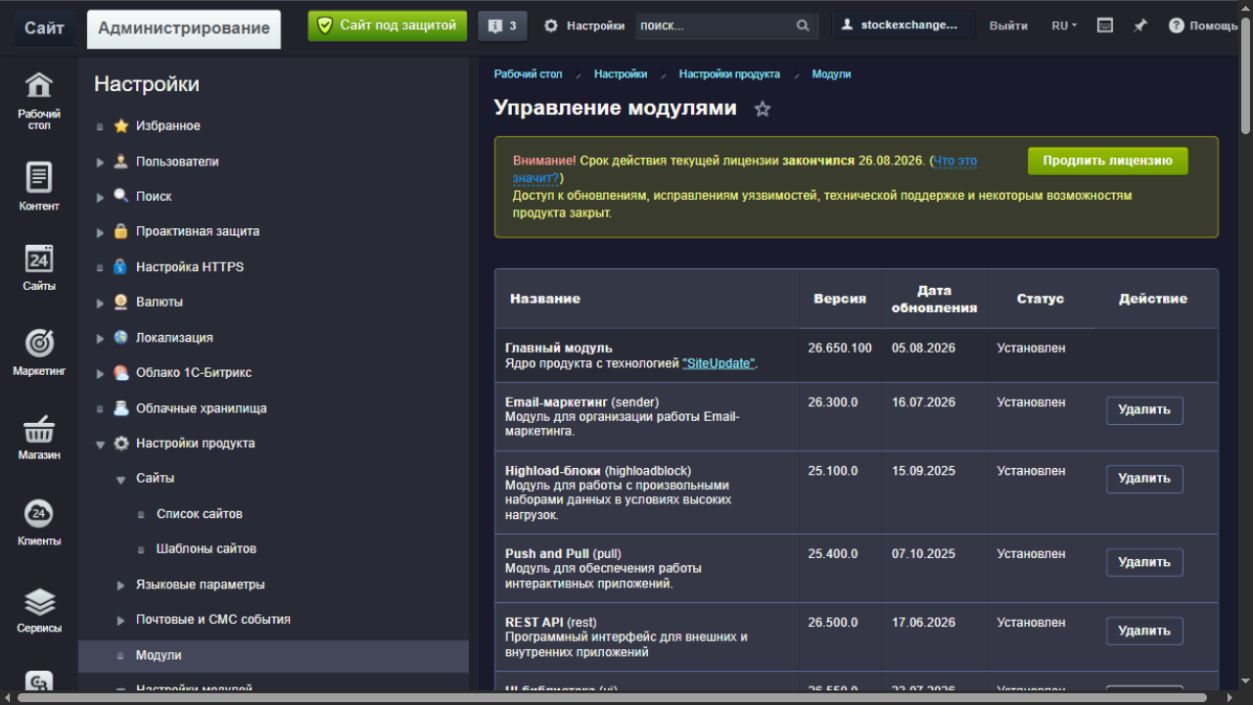Click the search magnifier icon

[x=803, y=26]
